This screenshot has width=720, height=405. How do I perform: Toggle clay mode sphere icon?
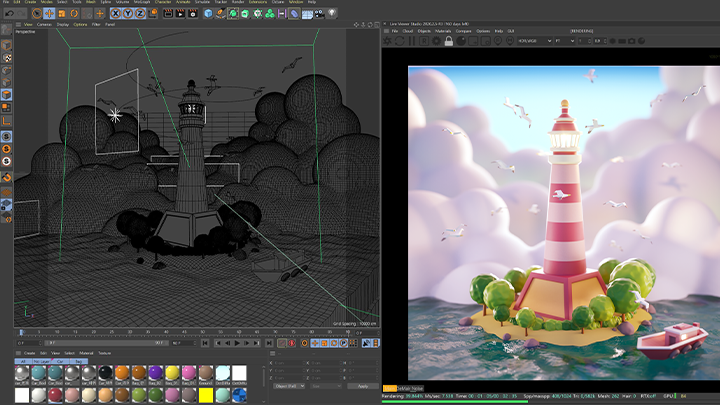[x=461, y=41]
